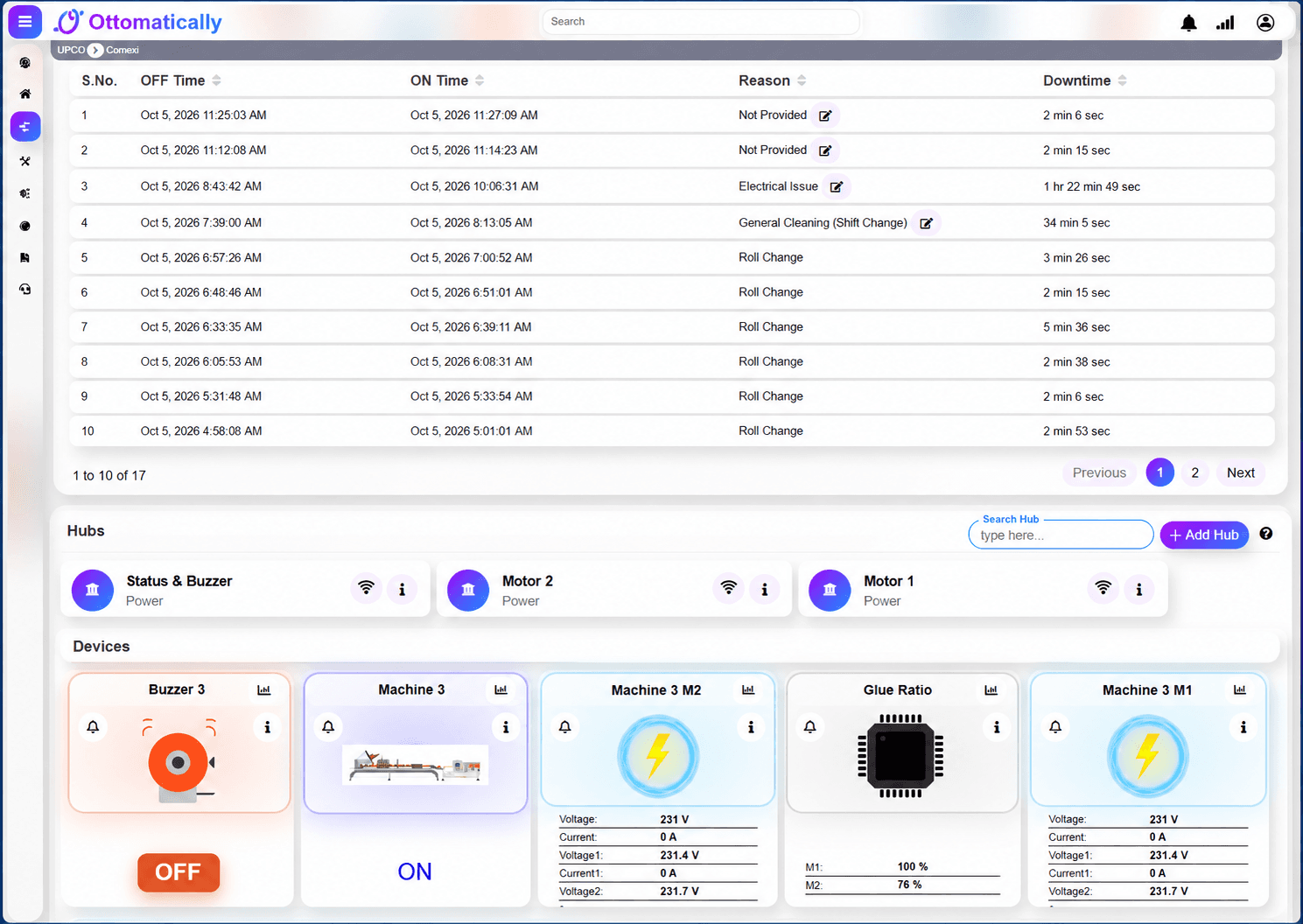Screen dimensions: 1303x924
Task: Open the notifications bell in the header
Action: (x=1188, y=23)
